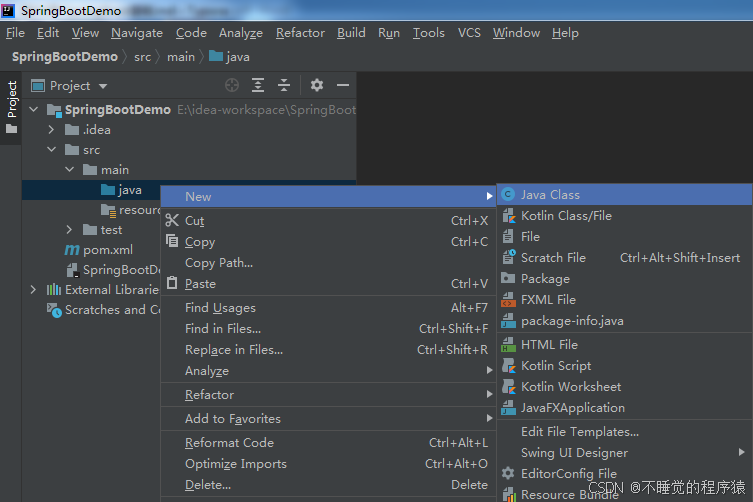The height and width of the screenshot is (502, 753).
Task: Open the Help menu
Action: click(x=565, y=33)
